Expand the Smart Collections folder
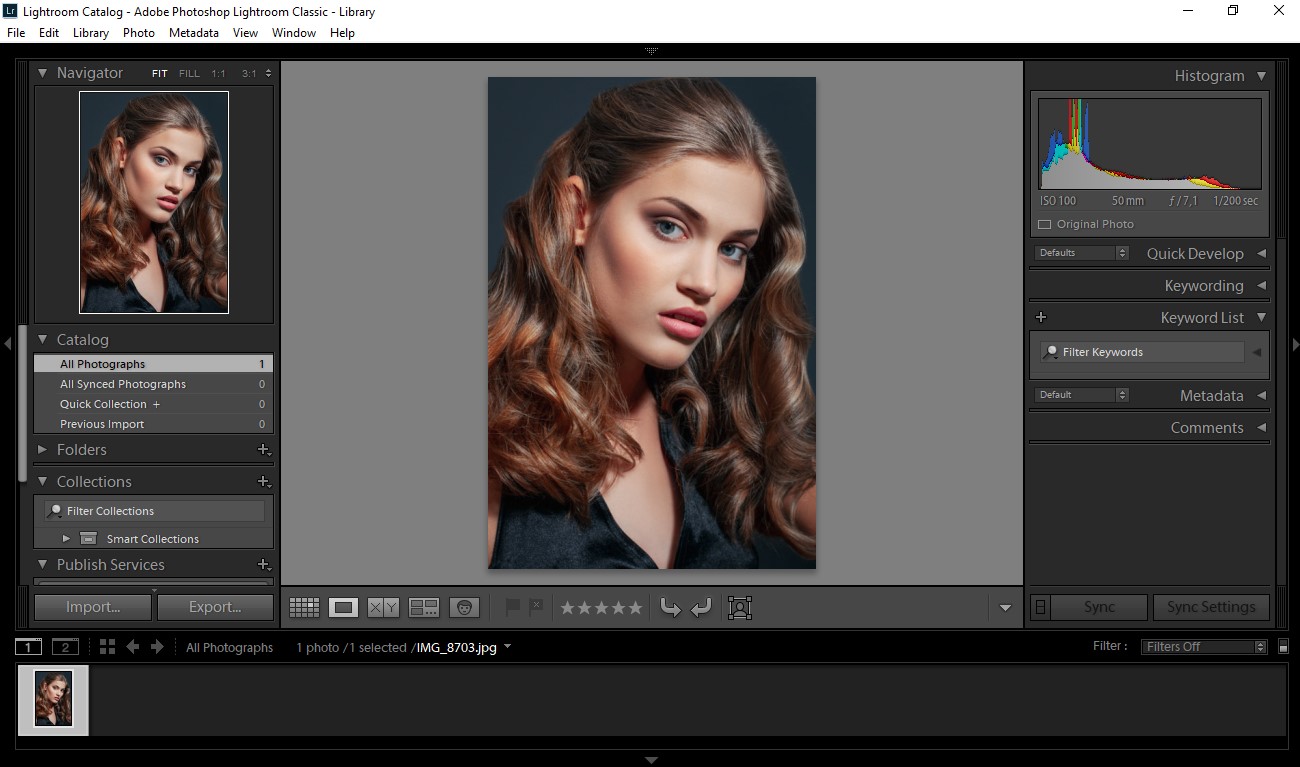The image size is (1300, 767). point(66,538)
